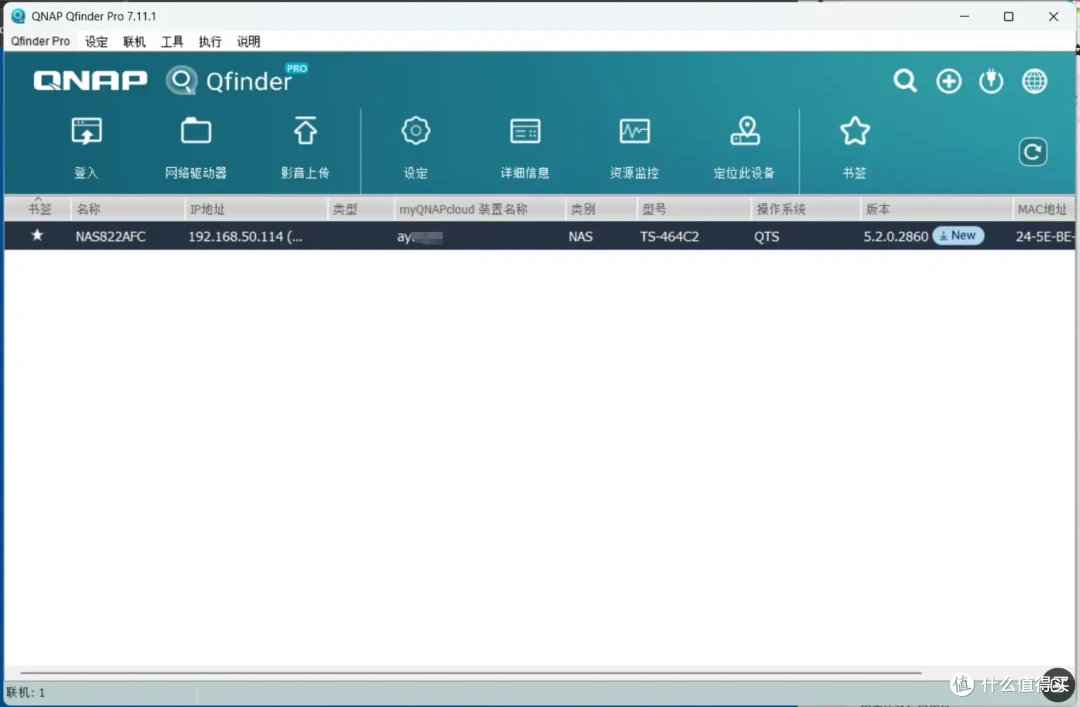Click the MAC地址 column header
This screenshot has width=1080, height=707.
click(1043, 209)
